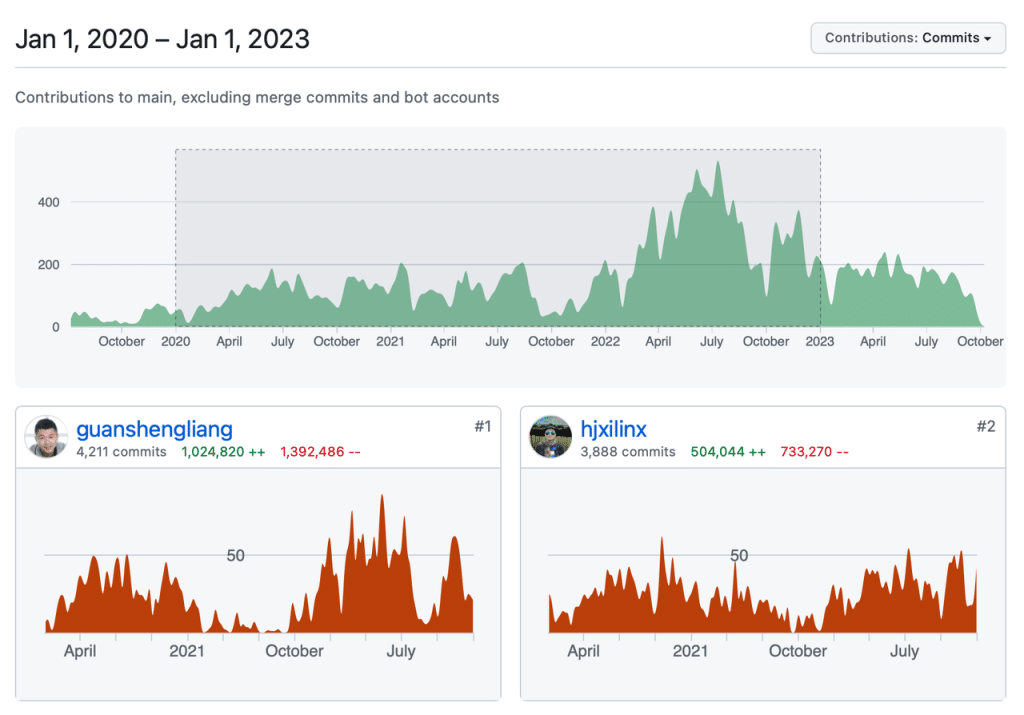Click the 2022 label on the main graph axis
Viewport: 1024px width, 715px height.
(605, 342)
